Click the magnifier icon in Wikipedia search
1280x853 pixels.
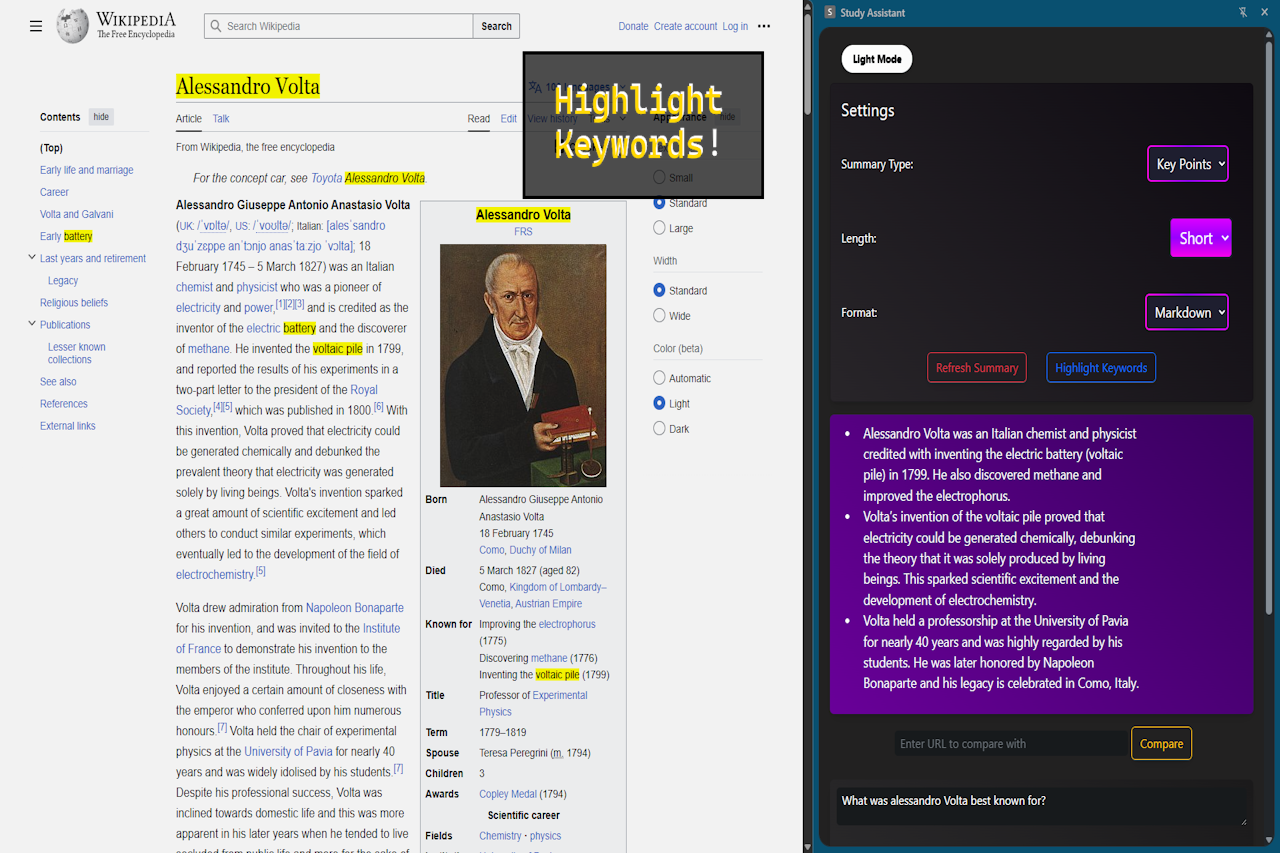tap(215, 26)
